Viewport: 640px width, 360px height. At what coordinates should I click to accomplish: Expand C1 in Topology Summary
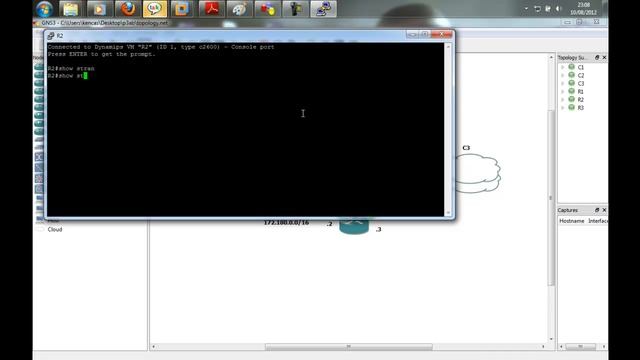(x=563, y=67)
